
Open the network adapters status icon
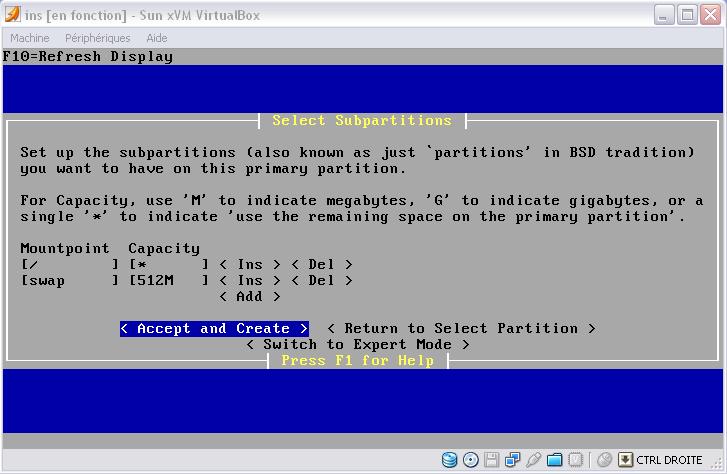512,461
